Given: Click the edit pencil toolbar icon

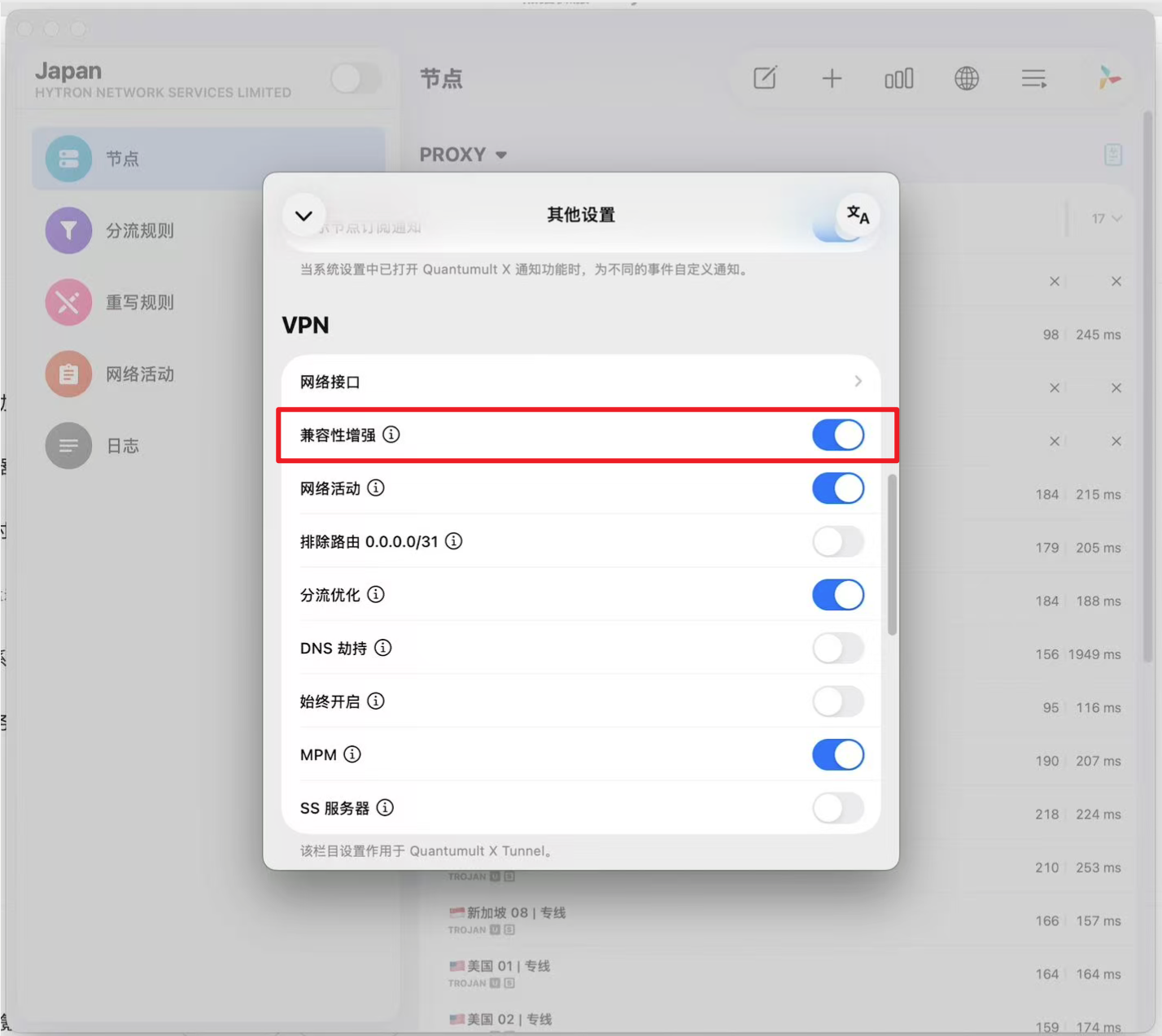Looking at the screenshot, I should point(765,78).
